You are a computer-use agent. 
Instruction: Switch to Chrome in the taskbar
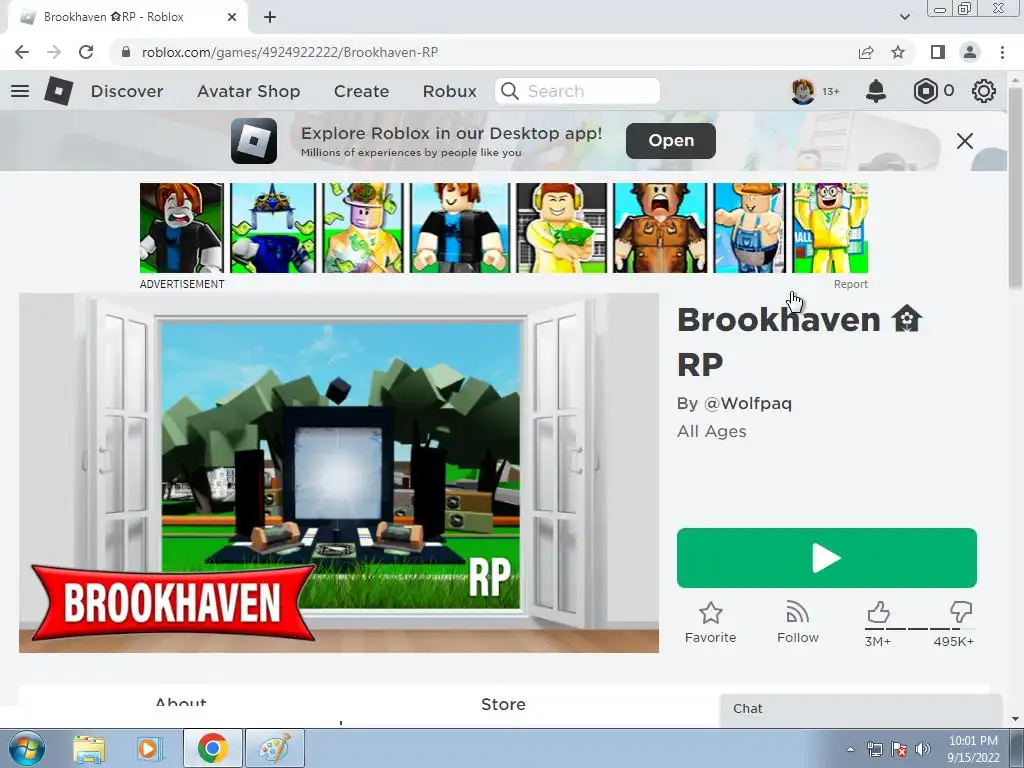click(x=212, y=748)
